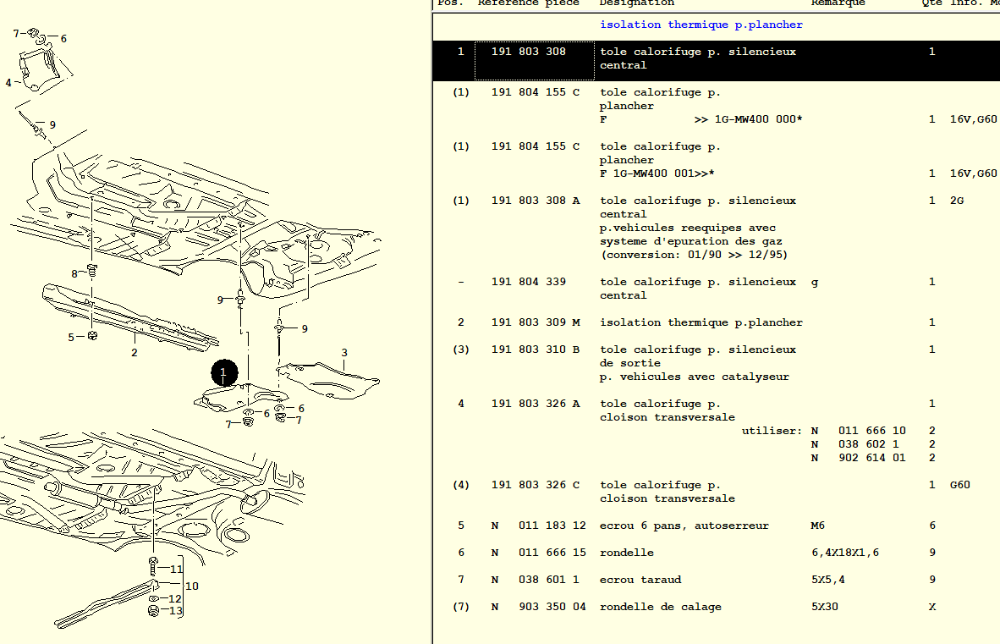
Task: Select part number 191 803 326 C
Action: click(535, 485)
